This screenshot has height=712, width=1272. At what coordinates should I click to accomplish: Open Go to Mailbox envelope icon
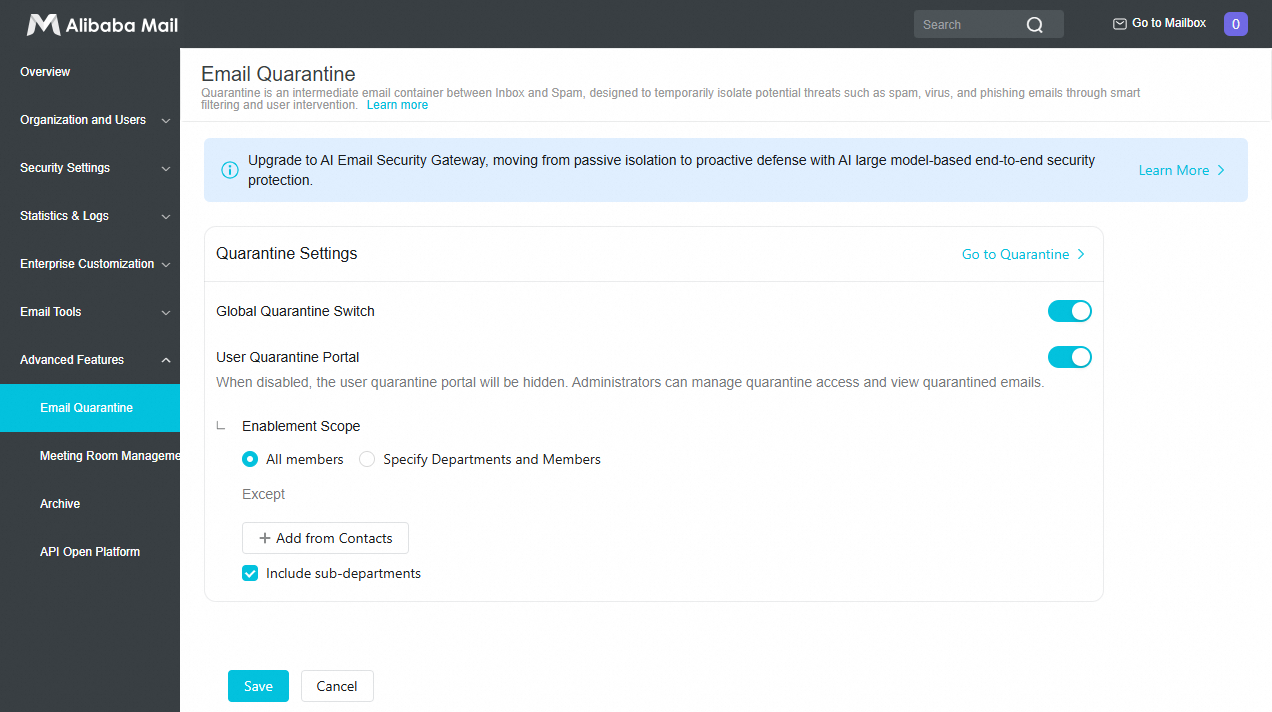tap(1120, 24)
